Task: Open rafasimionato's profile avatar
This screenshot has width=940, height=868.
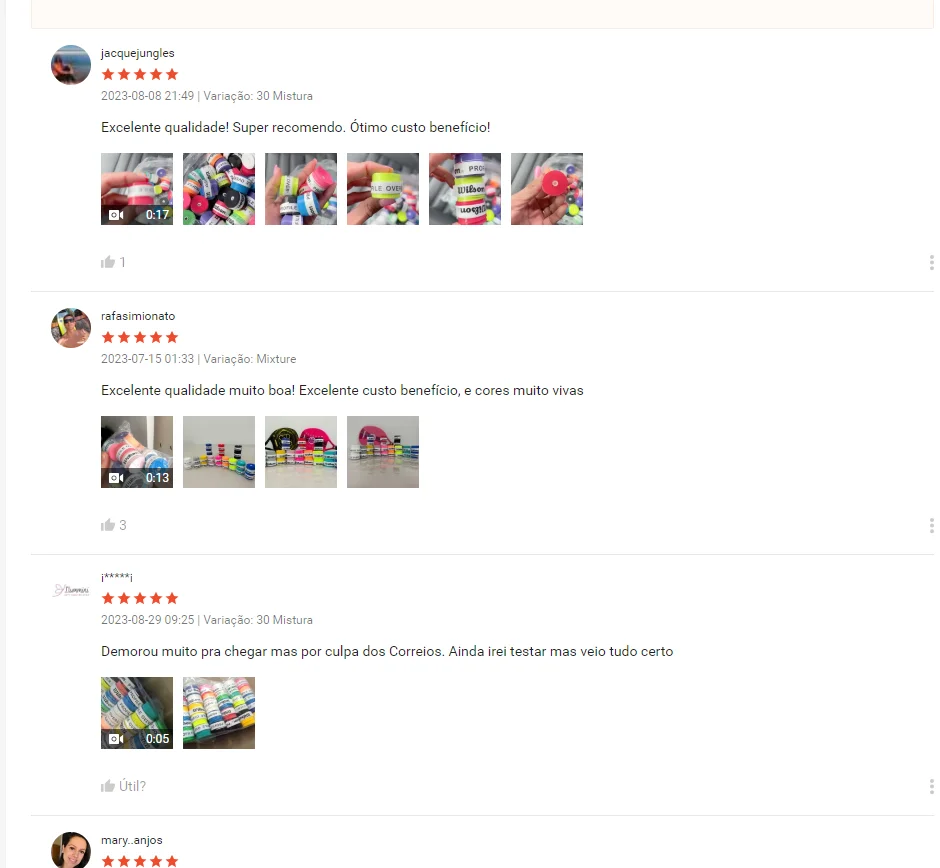Action: point(71,328)
